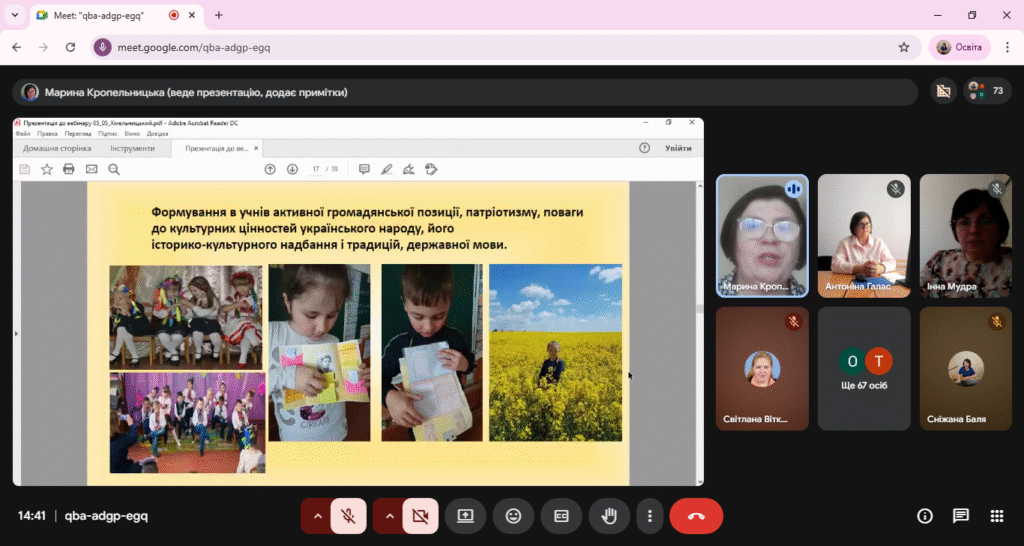This screenshot has height=546, width=1024.
Task: Expand audio settings arrow next to microphone
Action: (x=317, y=516)
